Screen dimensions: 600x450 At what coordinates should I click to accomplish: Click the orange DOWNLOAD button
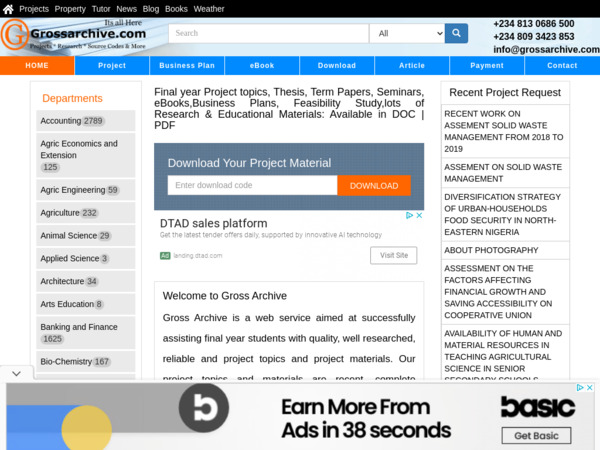374,186
